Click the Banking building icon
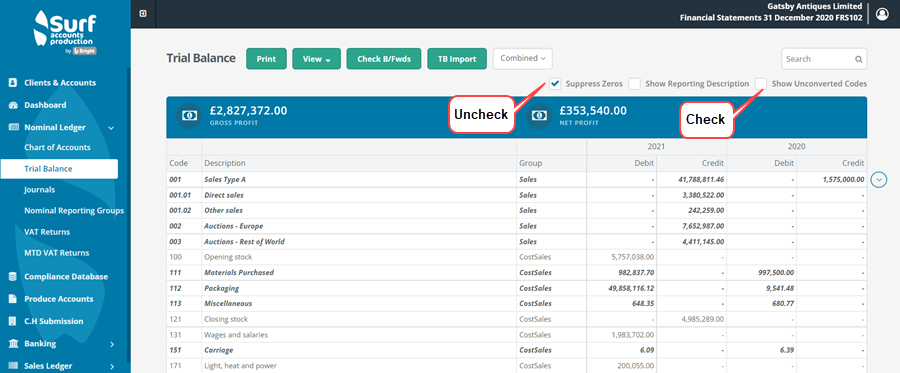Image resolution: width=900 pixels, height=373 pixels. [x=13, y=344]
